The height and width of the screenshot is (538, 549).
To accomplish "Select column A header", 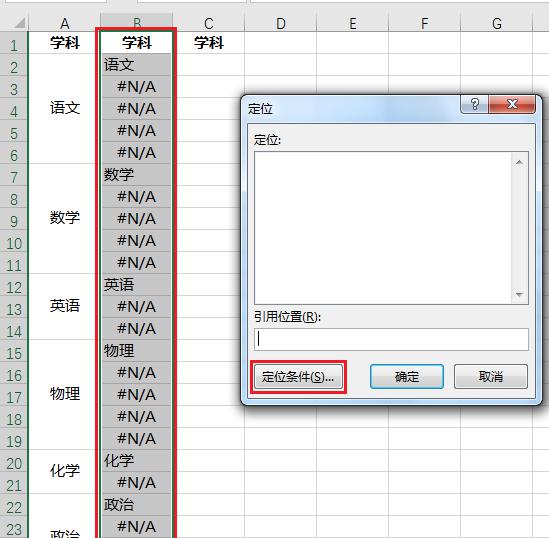I will coord(64,23).
